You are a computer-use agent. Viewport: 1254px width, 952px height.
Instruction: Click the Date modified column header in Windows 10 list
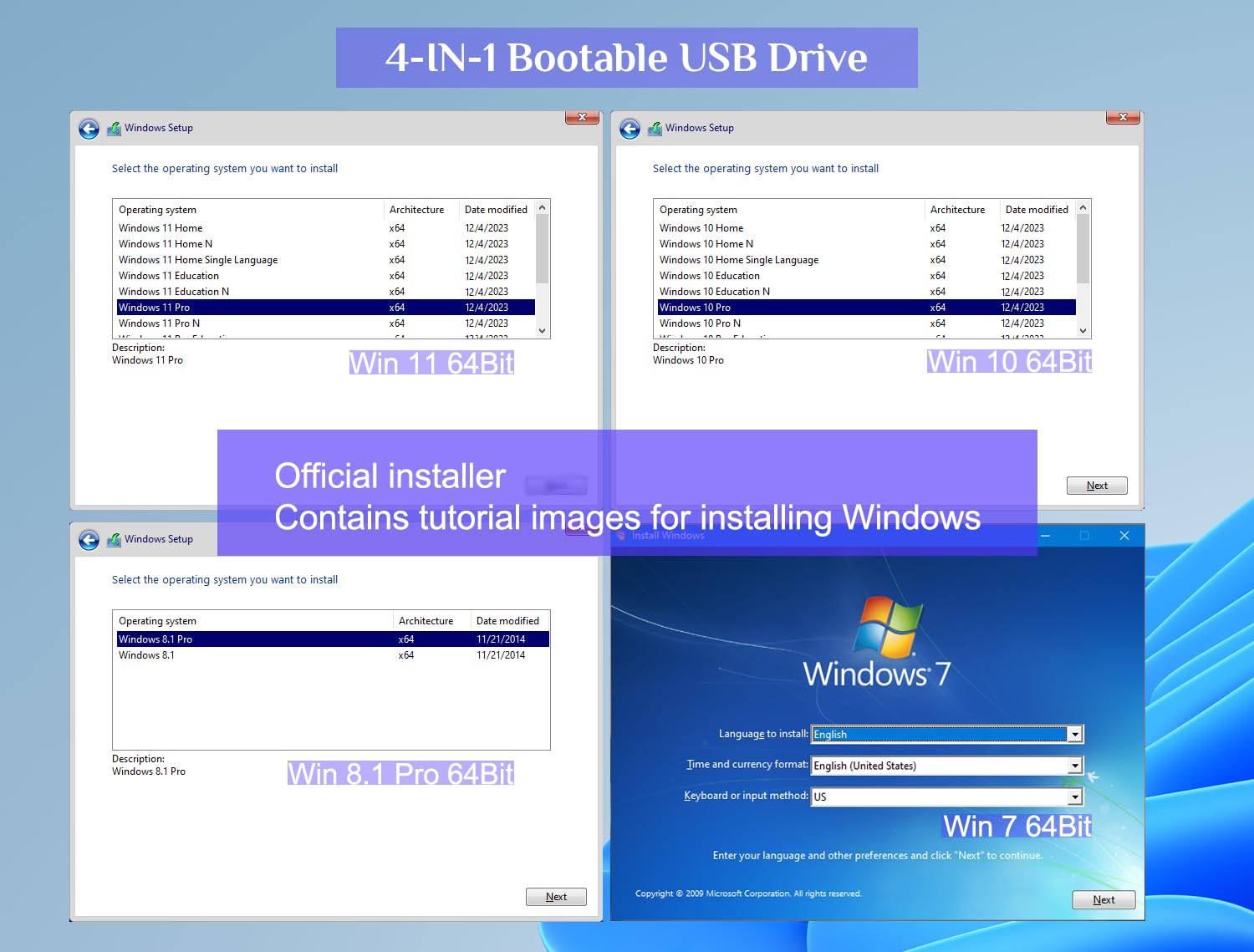pos(1037,209)
